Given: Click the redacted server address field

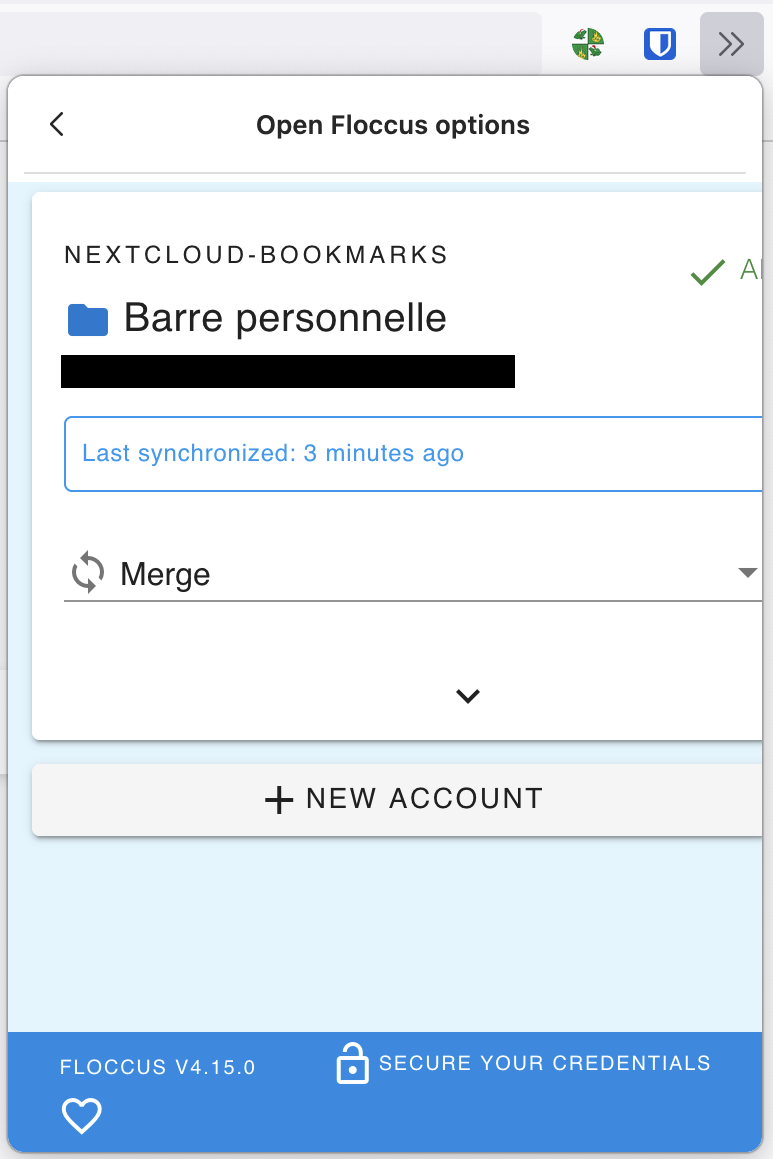Looking at the screenshot, I should coord(289,371).
